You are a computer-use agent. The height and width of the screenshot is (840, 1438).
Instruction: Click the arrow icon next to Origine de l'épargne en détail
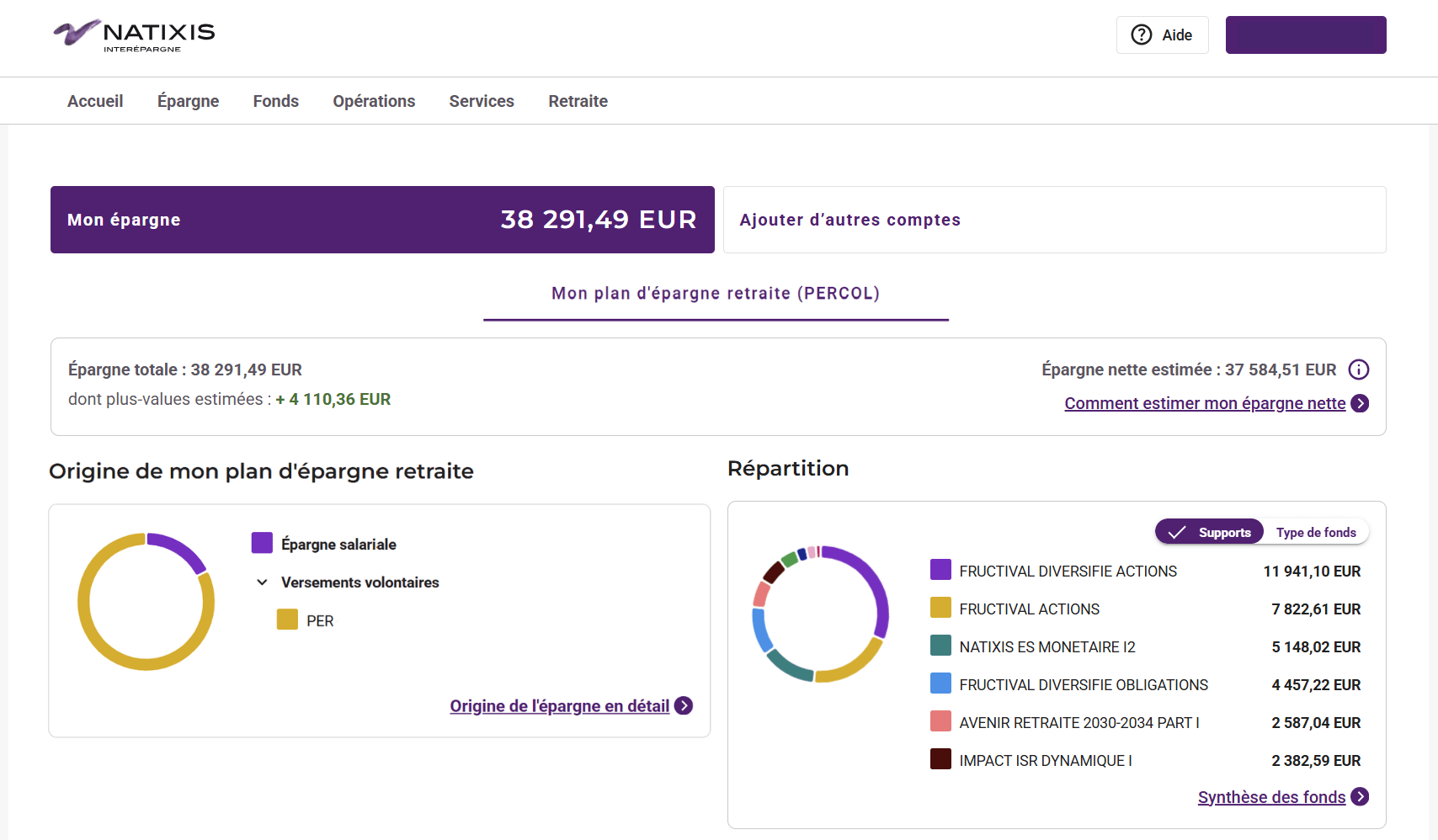tap(684, 706)
